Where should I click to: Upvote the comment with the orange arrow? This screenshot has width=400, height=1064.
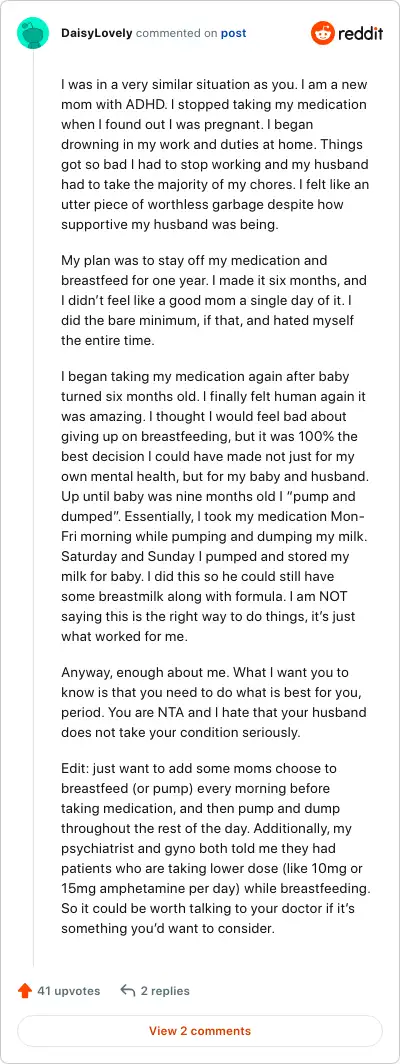24,991
